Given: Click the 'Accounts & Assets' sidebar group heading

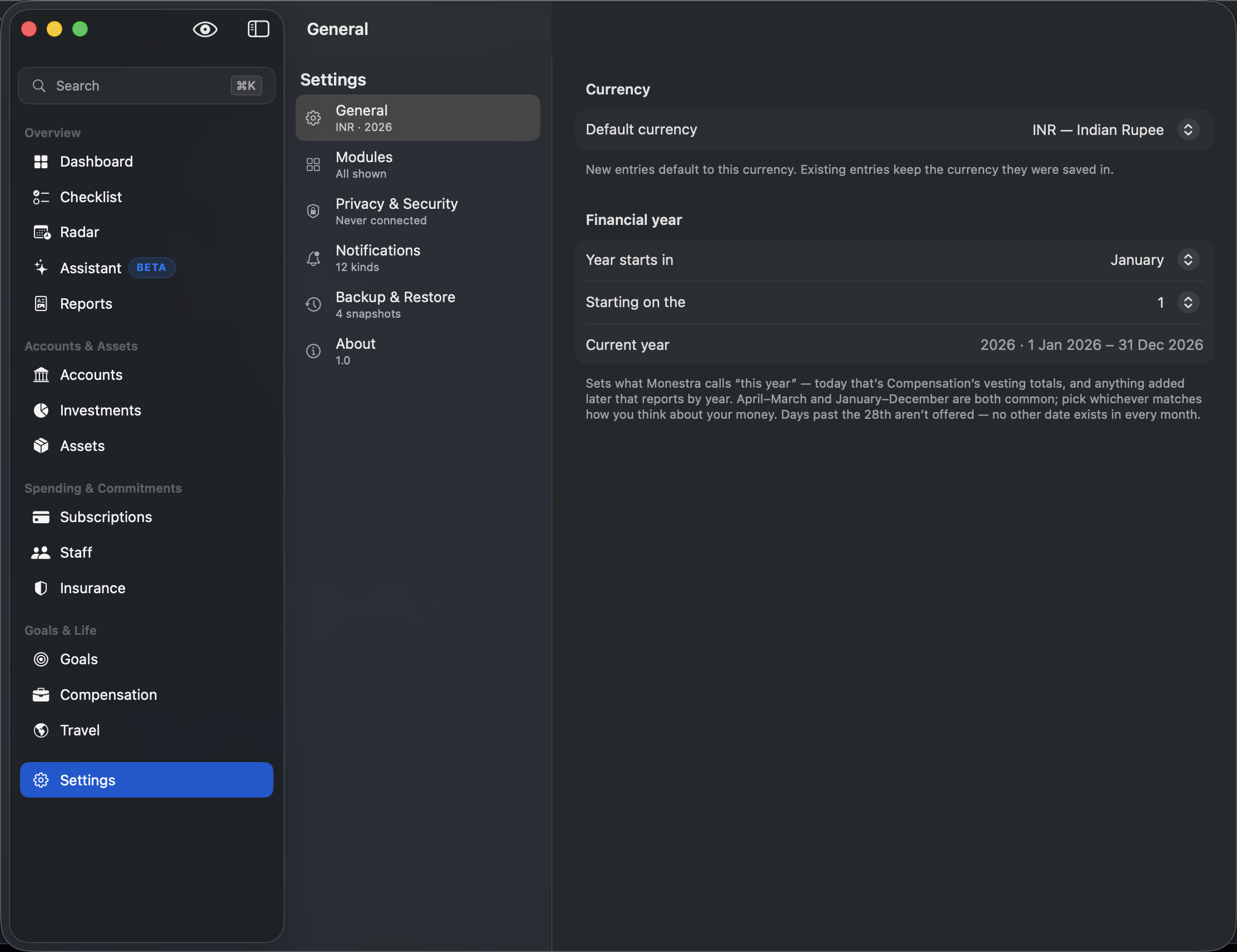Looking at the screenshot, I should [x=81, y=347].
